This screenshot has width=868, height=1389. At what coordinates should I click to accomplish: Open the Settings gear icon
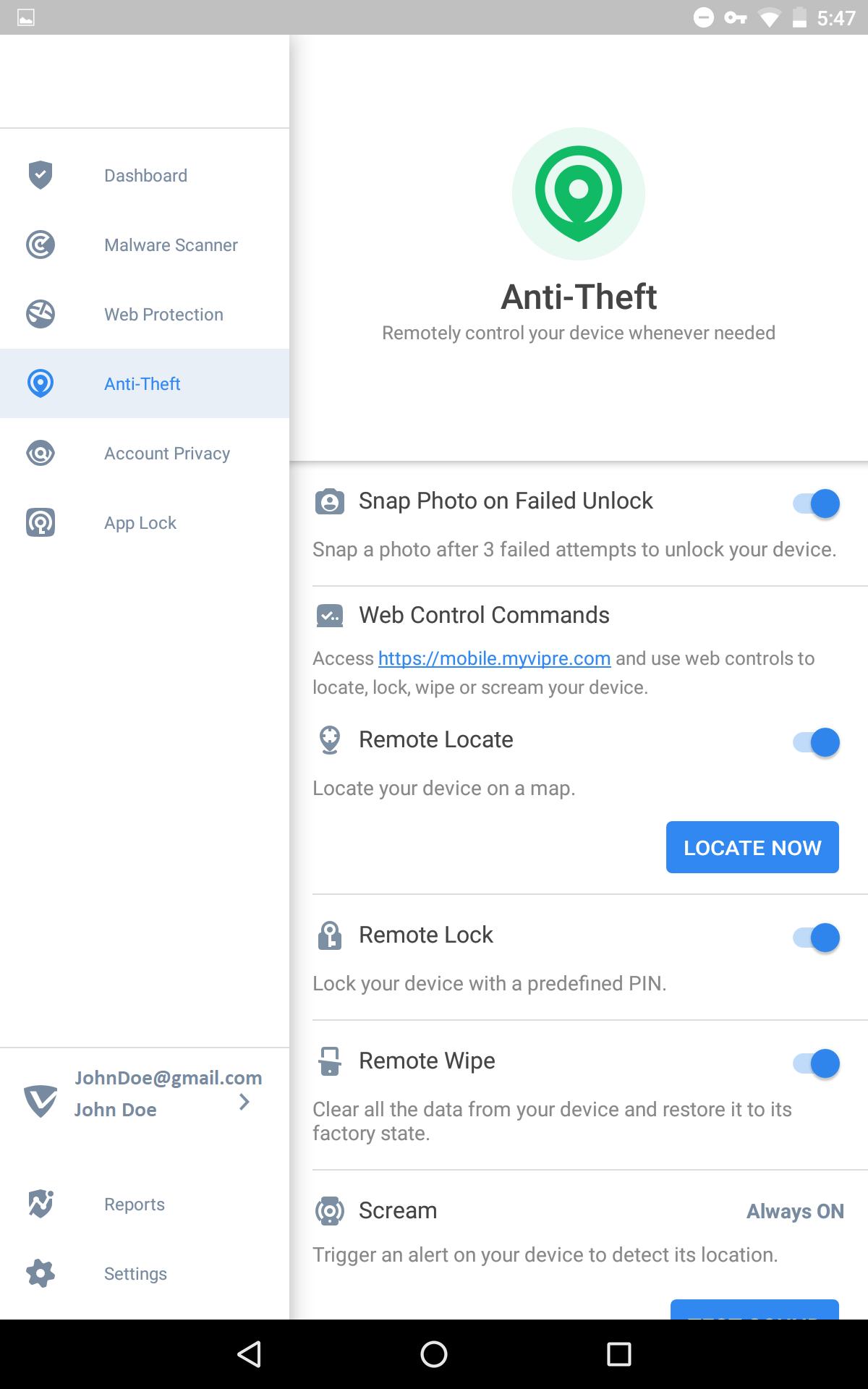click(x=41, y=1273)
